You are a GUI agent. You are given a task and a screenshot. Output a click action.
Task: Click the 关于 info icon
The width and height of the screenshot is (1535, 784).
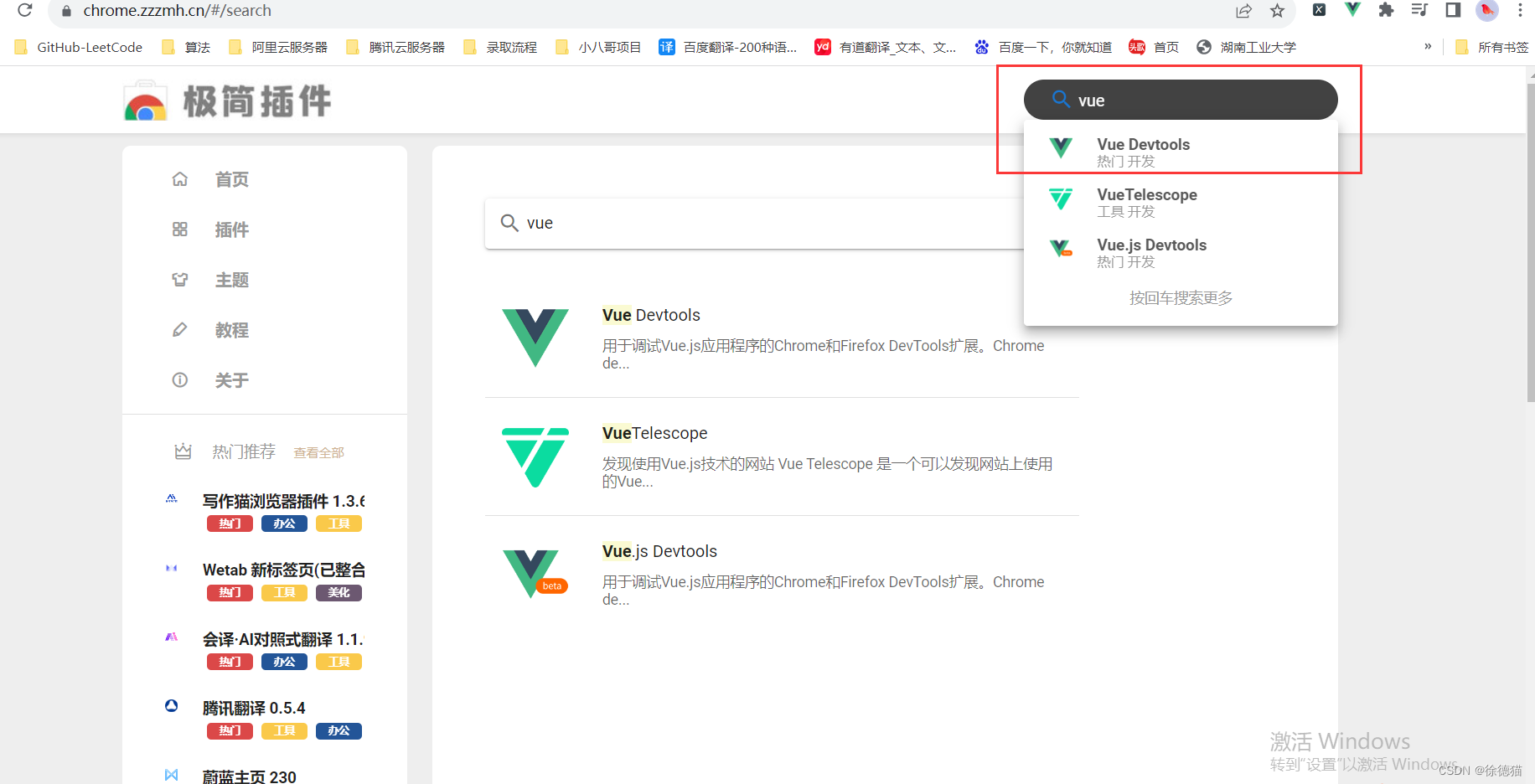tap(179, 379)
